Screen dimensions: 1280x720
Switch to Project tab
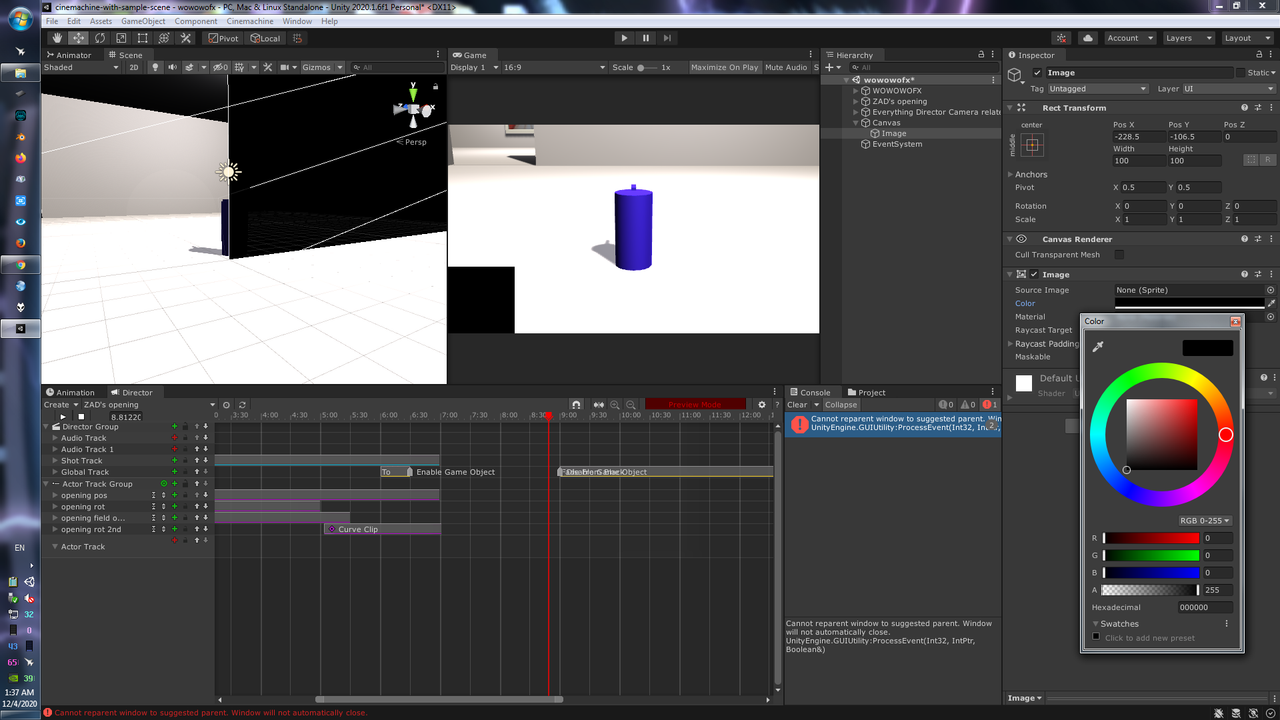click(x=867, y=392)
